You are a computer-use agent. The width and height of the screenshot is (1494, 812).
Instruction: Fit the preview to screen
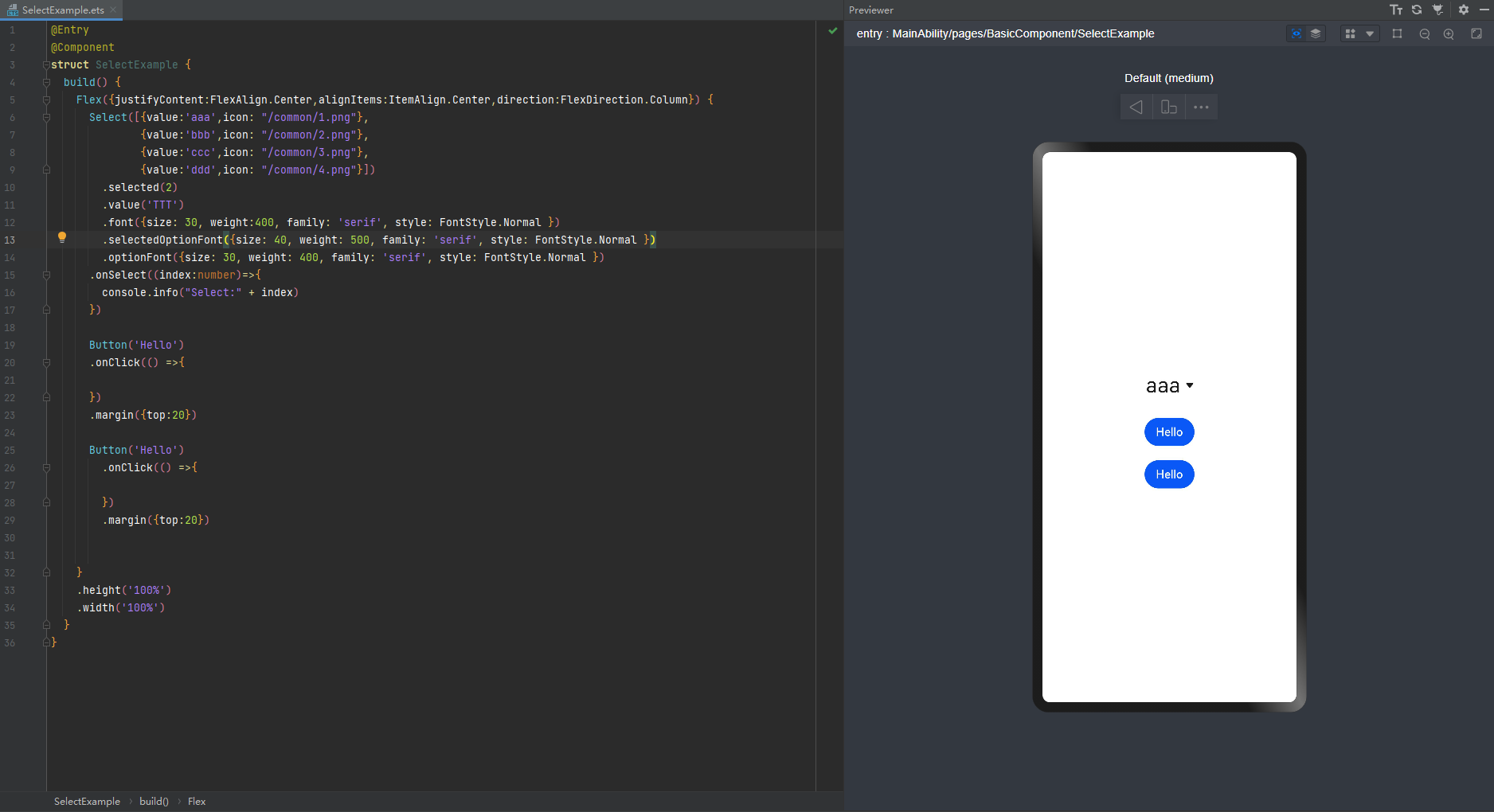(x=1476, y=33)
